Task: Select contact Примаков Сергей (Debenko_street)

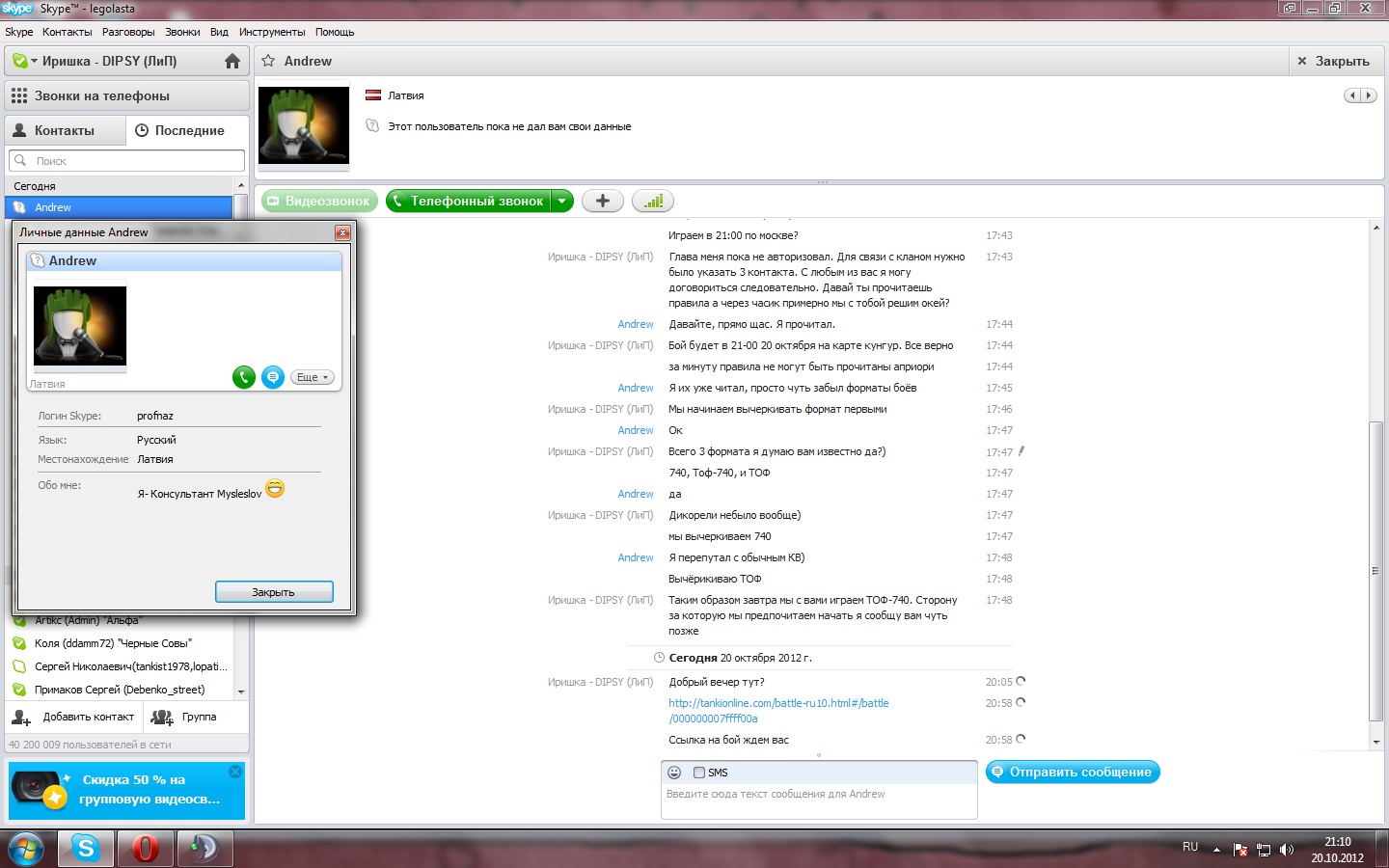Action: pos(119,690)
